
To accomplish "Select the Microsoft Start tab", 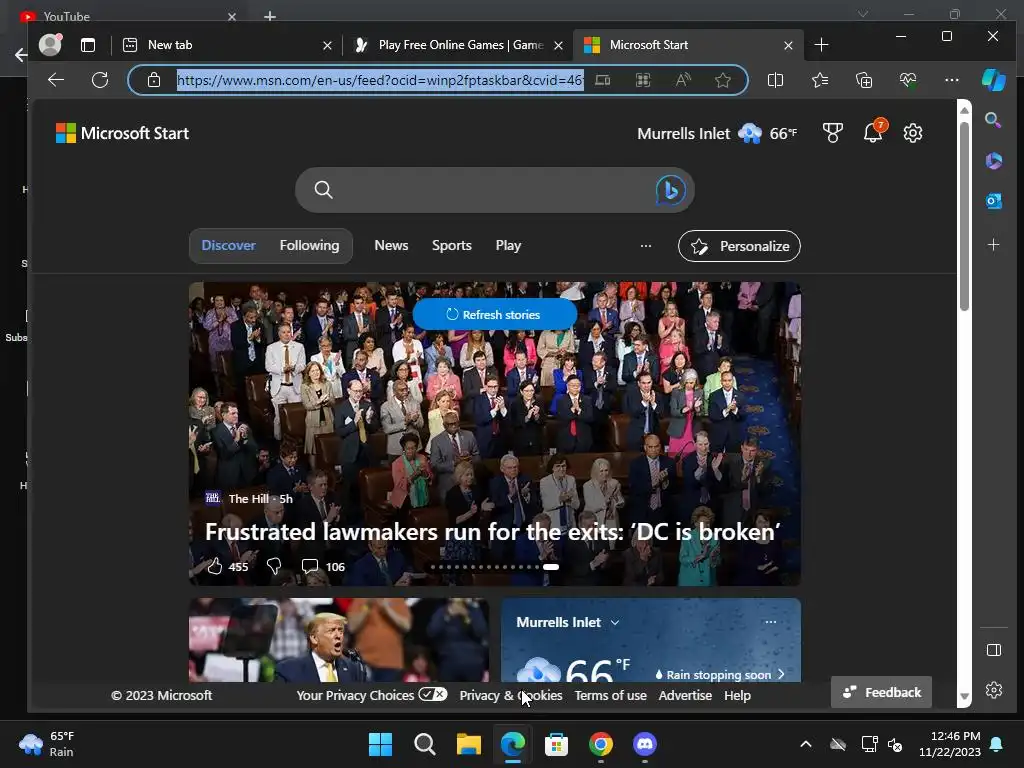I will [686, 45].
